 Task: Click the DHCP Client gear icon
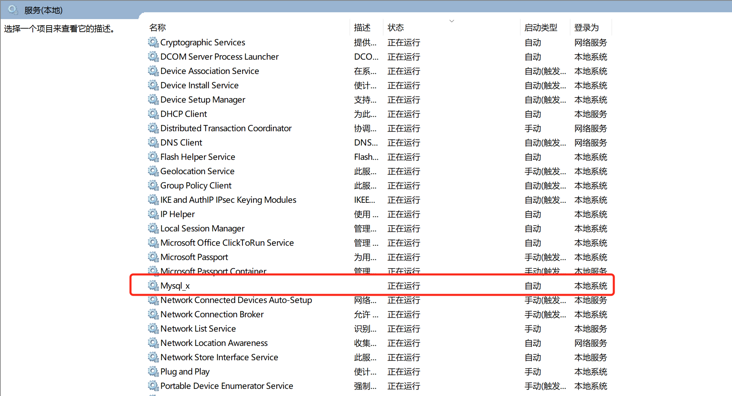tap(153, 114)
